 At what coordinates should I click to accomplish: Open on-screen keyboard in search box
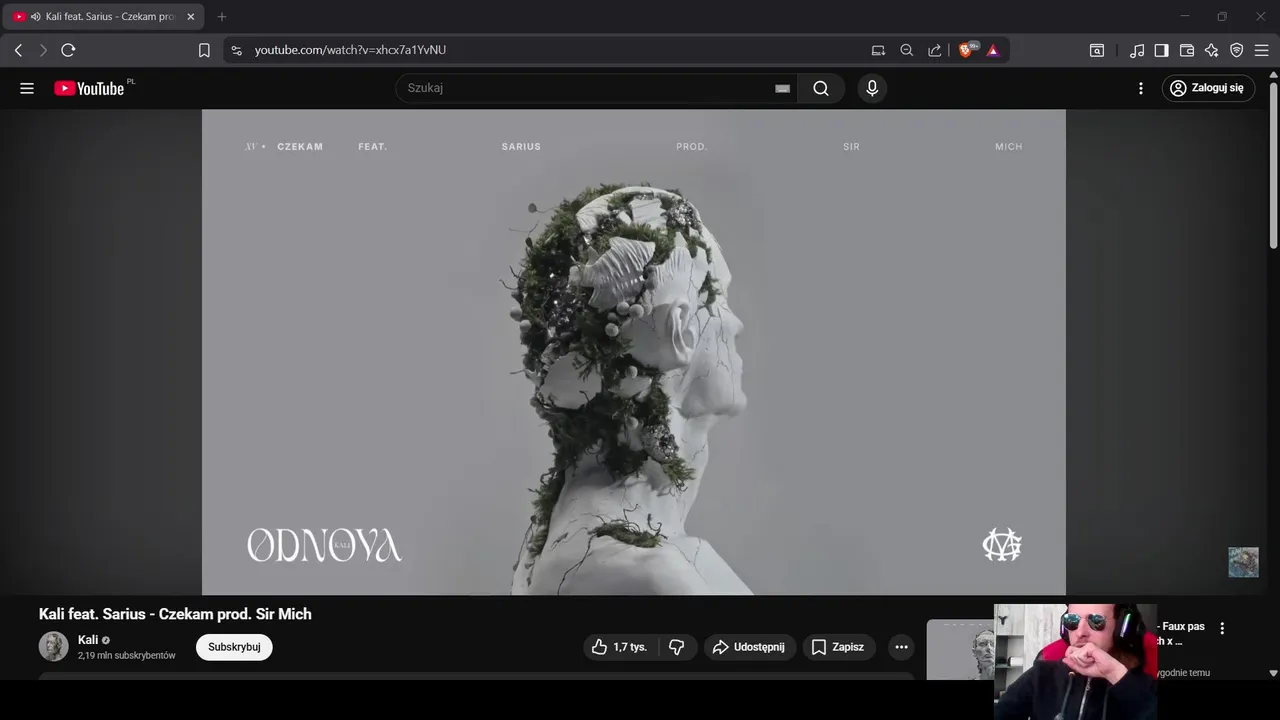click(x=782, y=88)
